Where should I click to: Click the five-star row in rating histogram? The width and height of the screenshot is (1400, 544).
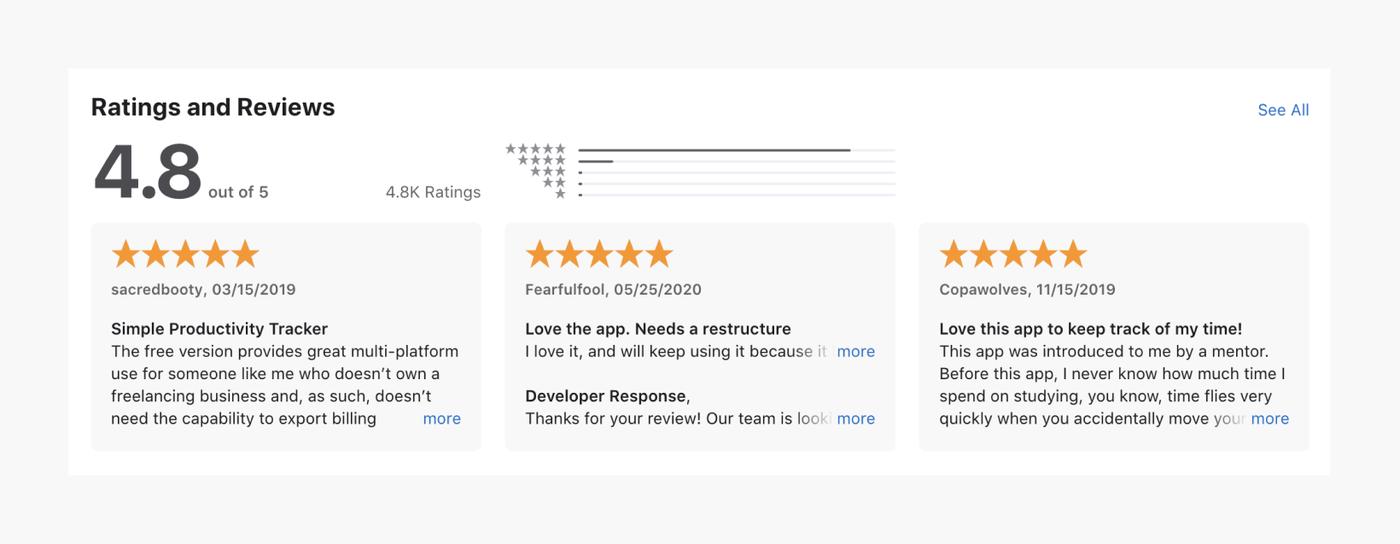536,149
